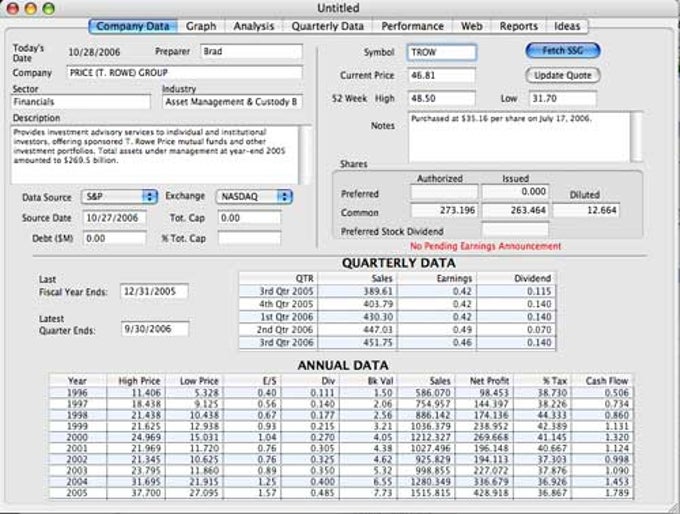Viewport: 680px width, 514px height.
Task: Click the Preferred Stock Dividend field
Action: (x=515, y=229)
